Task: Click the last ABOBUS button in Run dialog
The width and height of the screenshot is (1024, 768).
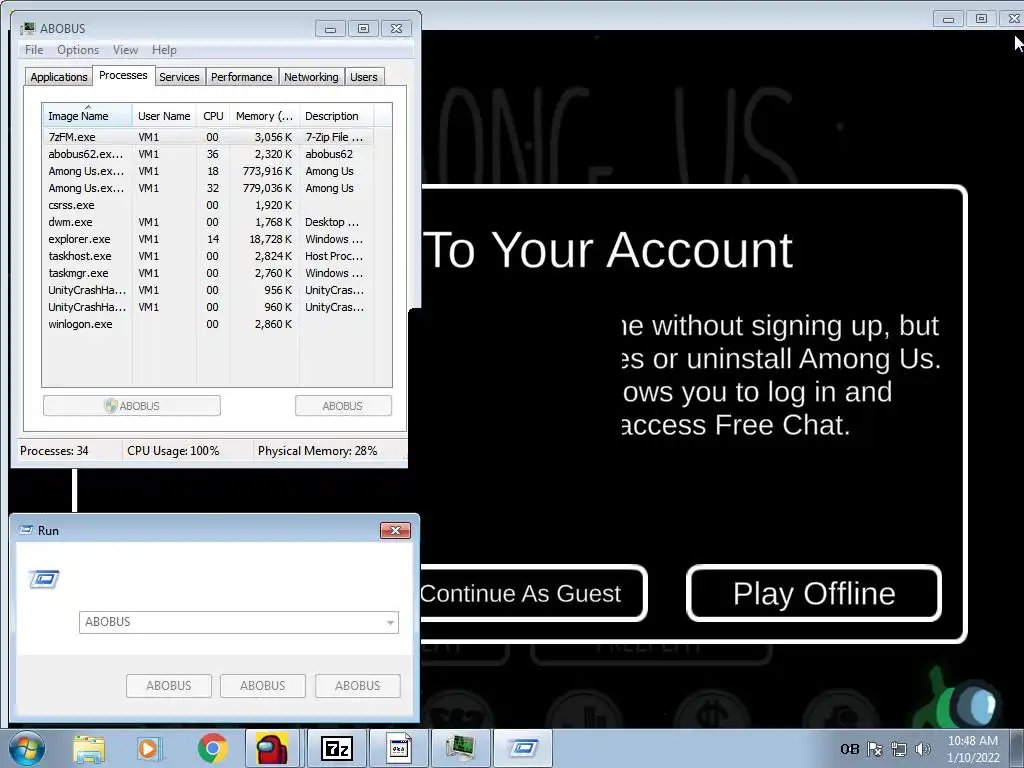Action: (x=357, y=686)
